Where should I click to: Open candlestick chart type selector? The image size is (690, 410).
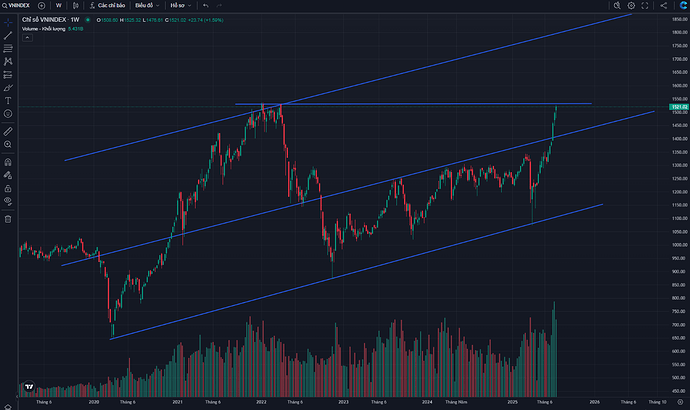click(76, 5)
